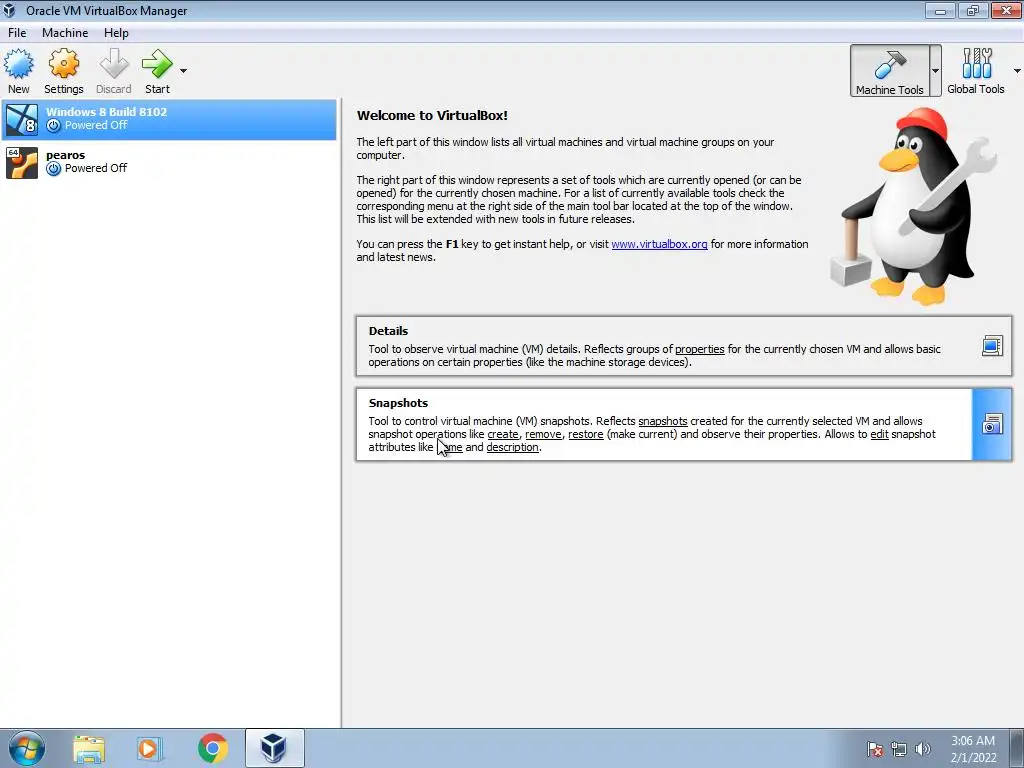This screenshot has height=768, width=1024.
Task: Open the Windows Start orb
Action: coord(27,748)
